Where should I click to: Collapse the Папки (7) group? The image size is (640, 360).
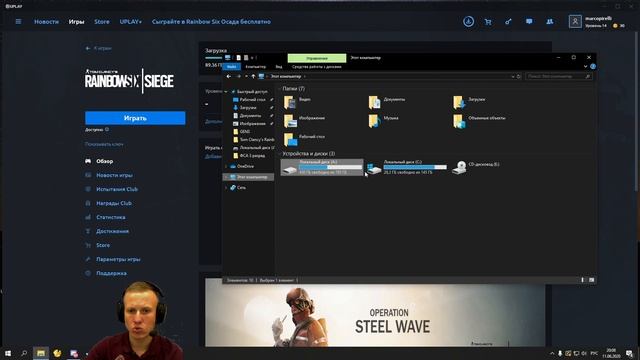click(280, 89)
